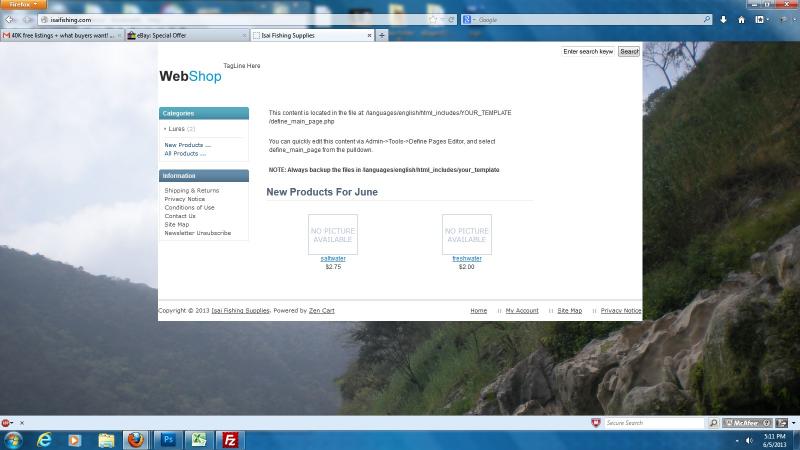Open Windows Explorer folder icon in taskbar
The width and height of the screenshot is (800, 450).
(x=106, y=440)
